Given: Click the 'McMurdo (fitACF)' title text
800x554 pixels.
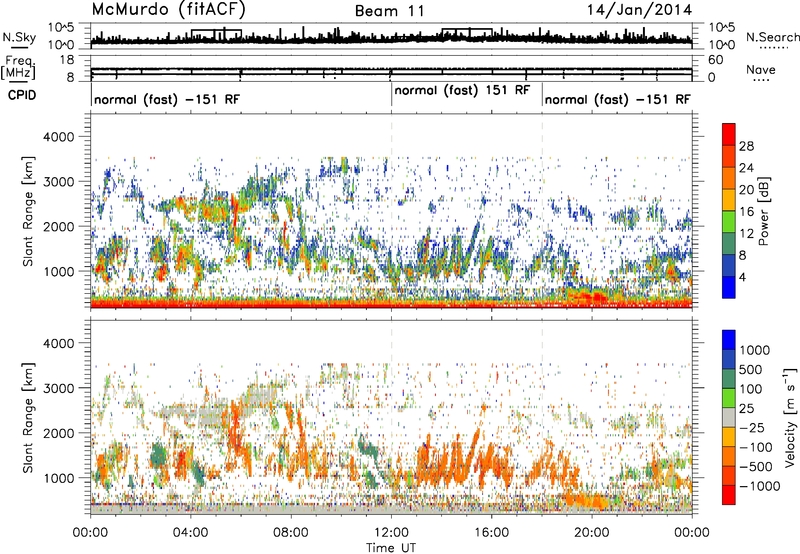Looking at the screenshot, I should (169, 10).
